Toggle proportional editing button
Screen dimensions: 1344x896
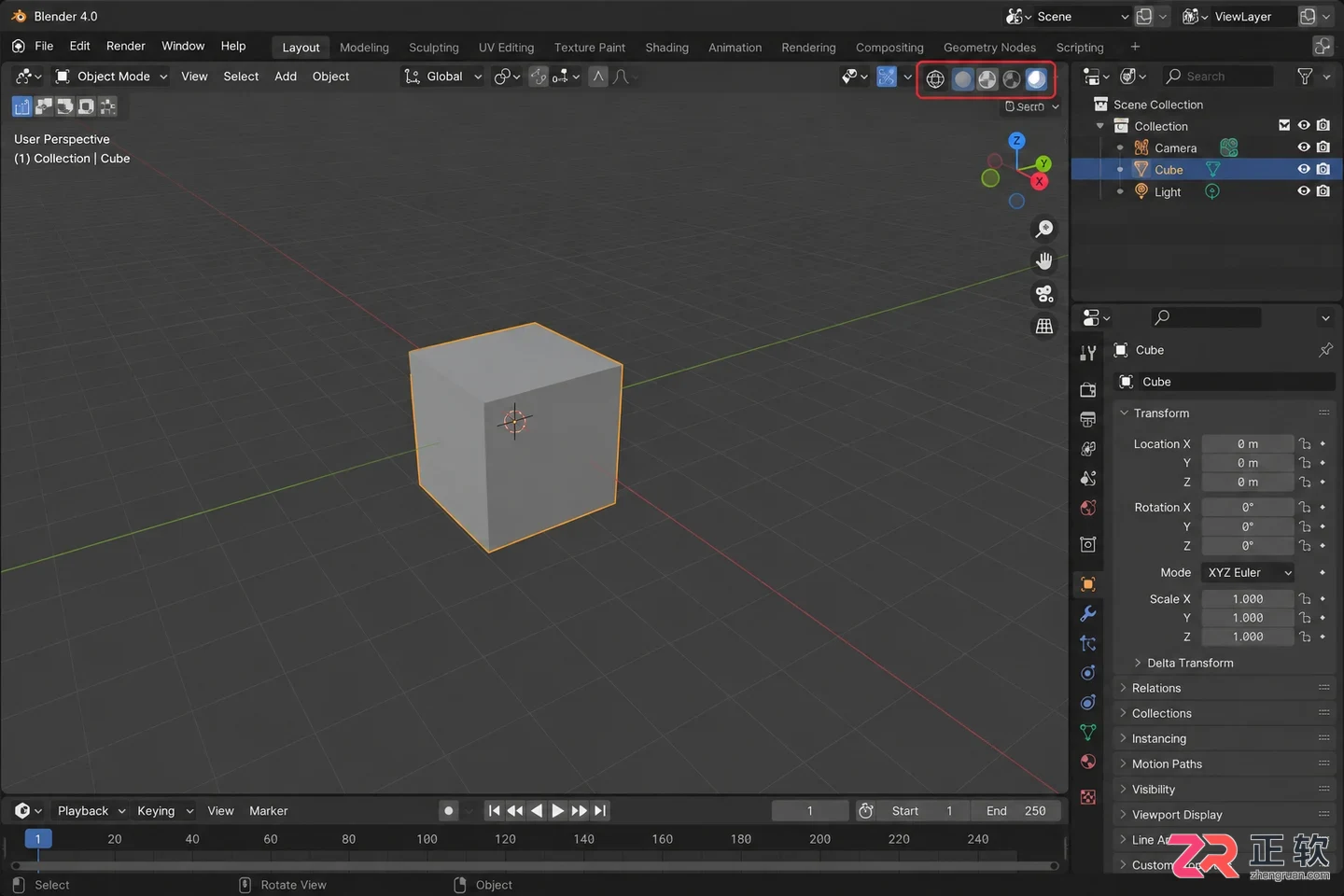[x=598, y=77]
